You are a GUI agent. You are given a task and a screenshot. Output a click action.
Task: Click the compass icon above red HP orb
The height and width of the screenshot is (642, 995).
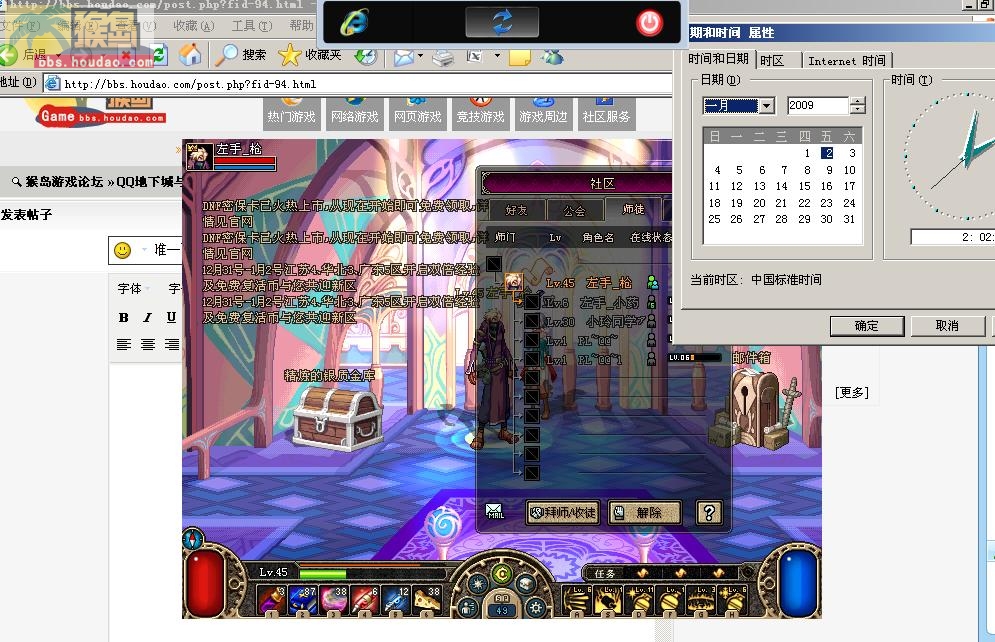pos(193,539)
